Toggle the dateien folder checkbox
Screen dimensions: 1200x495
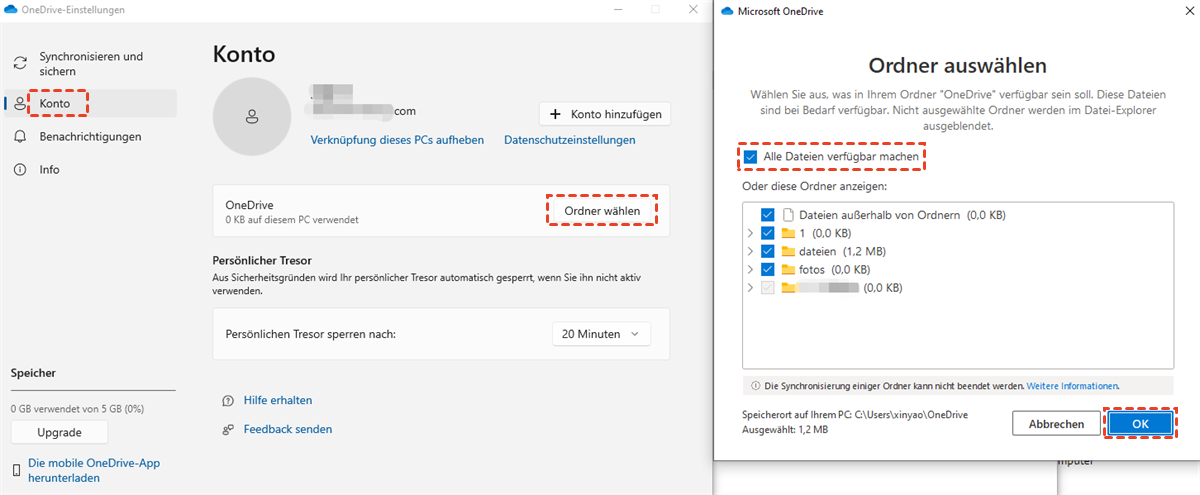[x=767, y=251]
